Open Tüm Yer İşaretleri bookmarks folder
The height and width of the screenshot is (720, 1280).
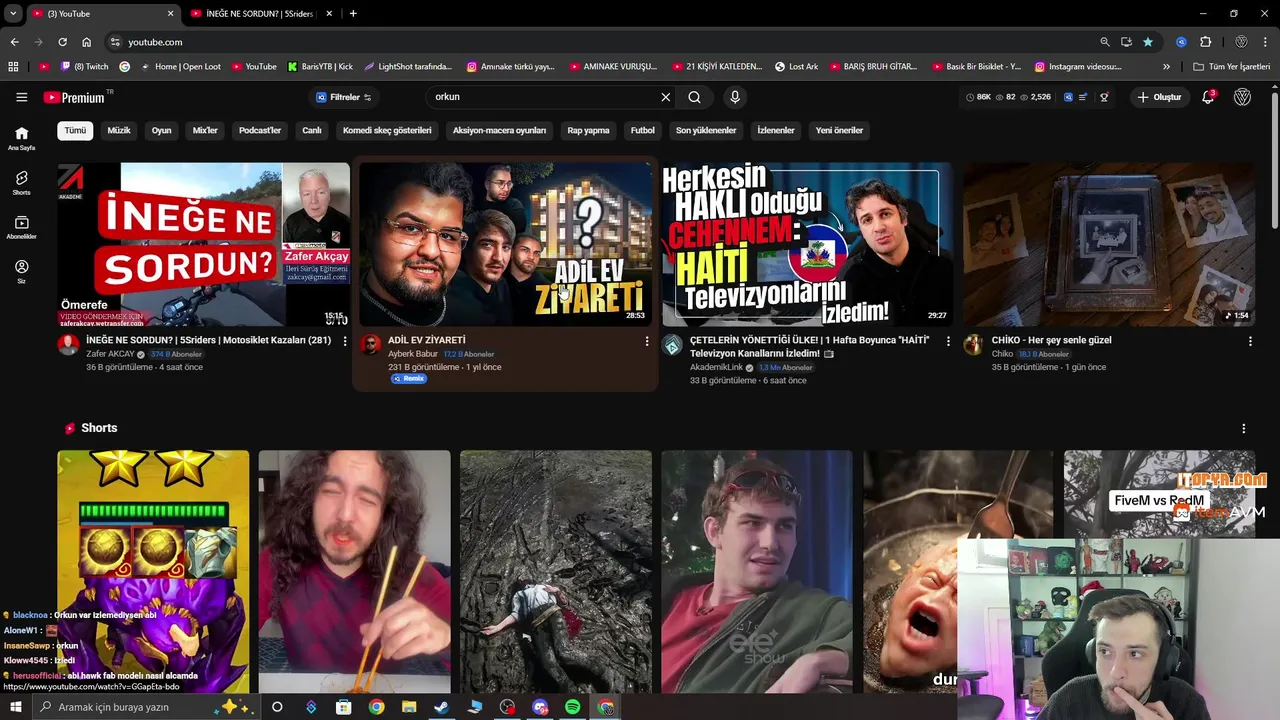(x=1231, y=67)
